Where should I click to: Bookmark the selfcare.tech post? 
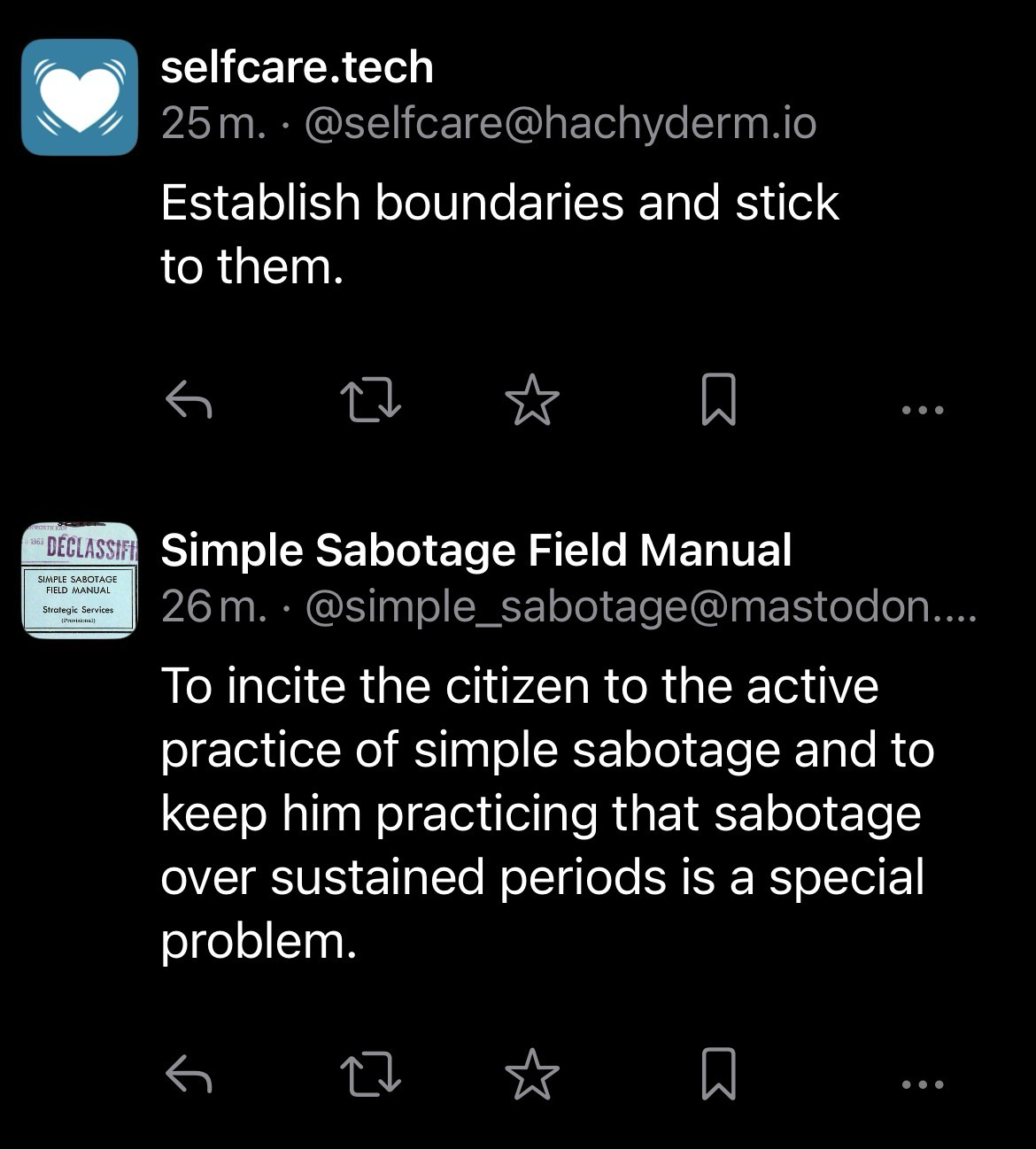point(718,400)
